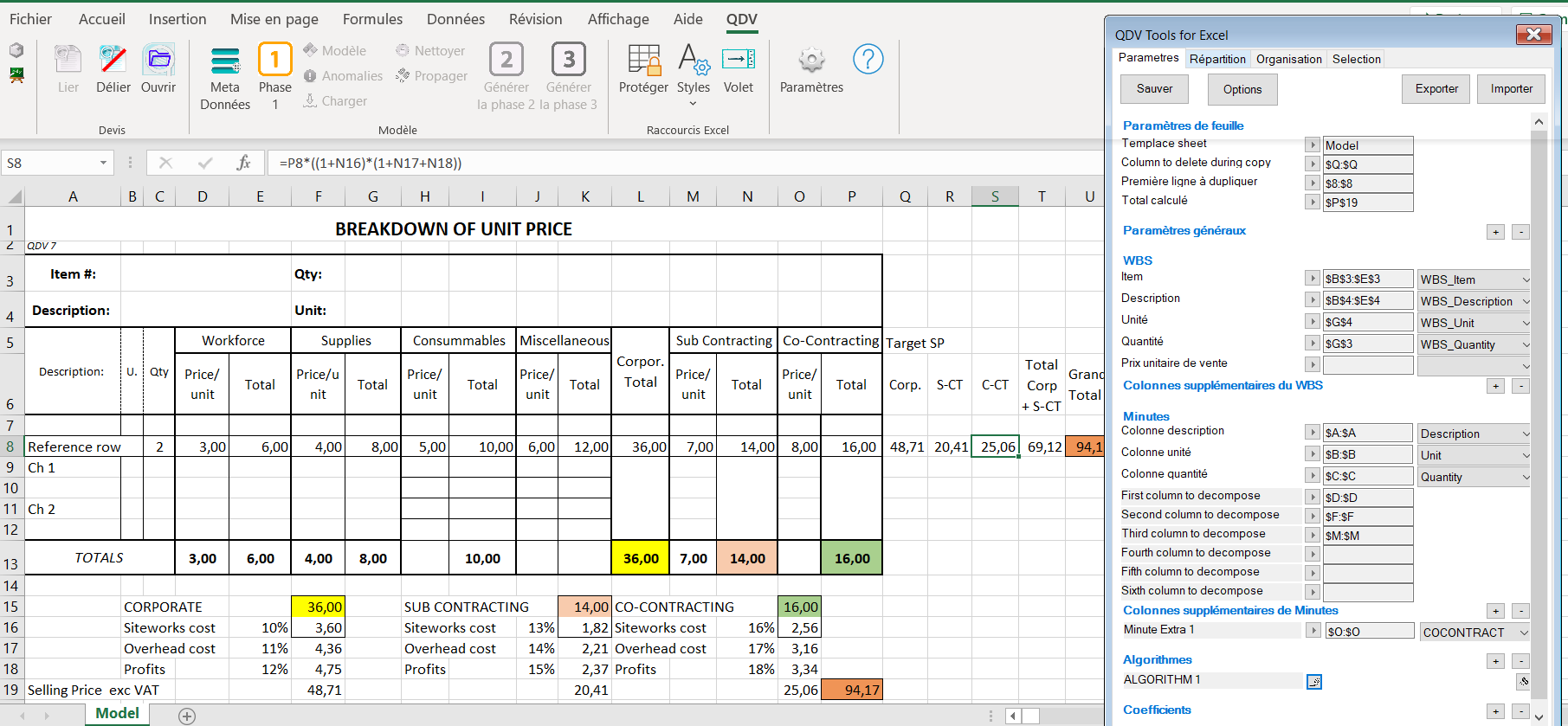Click the insert function fx icon
This screenshot has height=726, width=1568.
(243, 163)
